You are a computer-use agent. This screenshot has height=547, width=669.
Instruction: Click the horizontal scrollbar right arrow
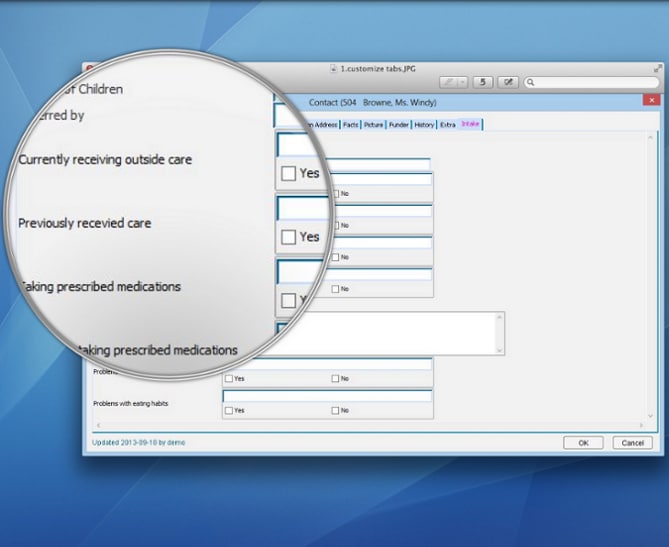[641, 425]
